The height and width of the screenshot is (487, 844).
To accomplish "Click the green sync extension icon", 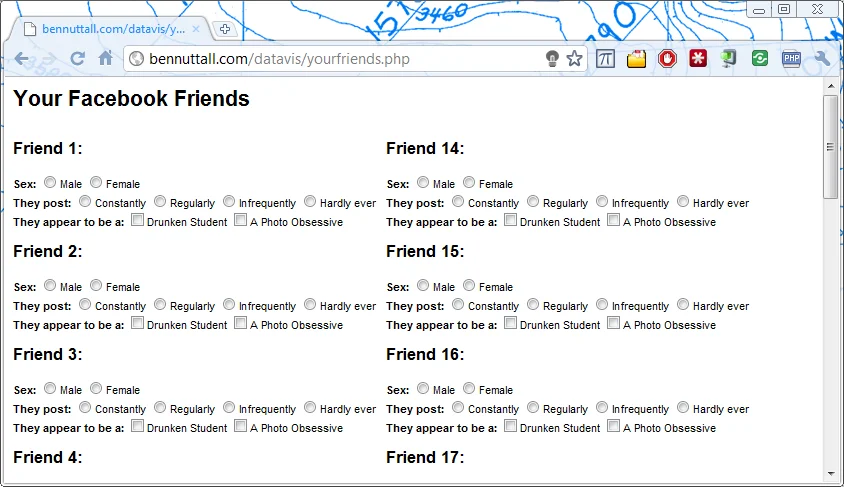I will (x=760, y=58).
